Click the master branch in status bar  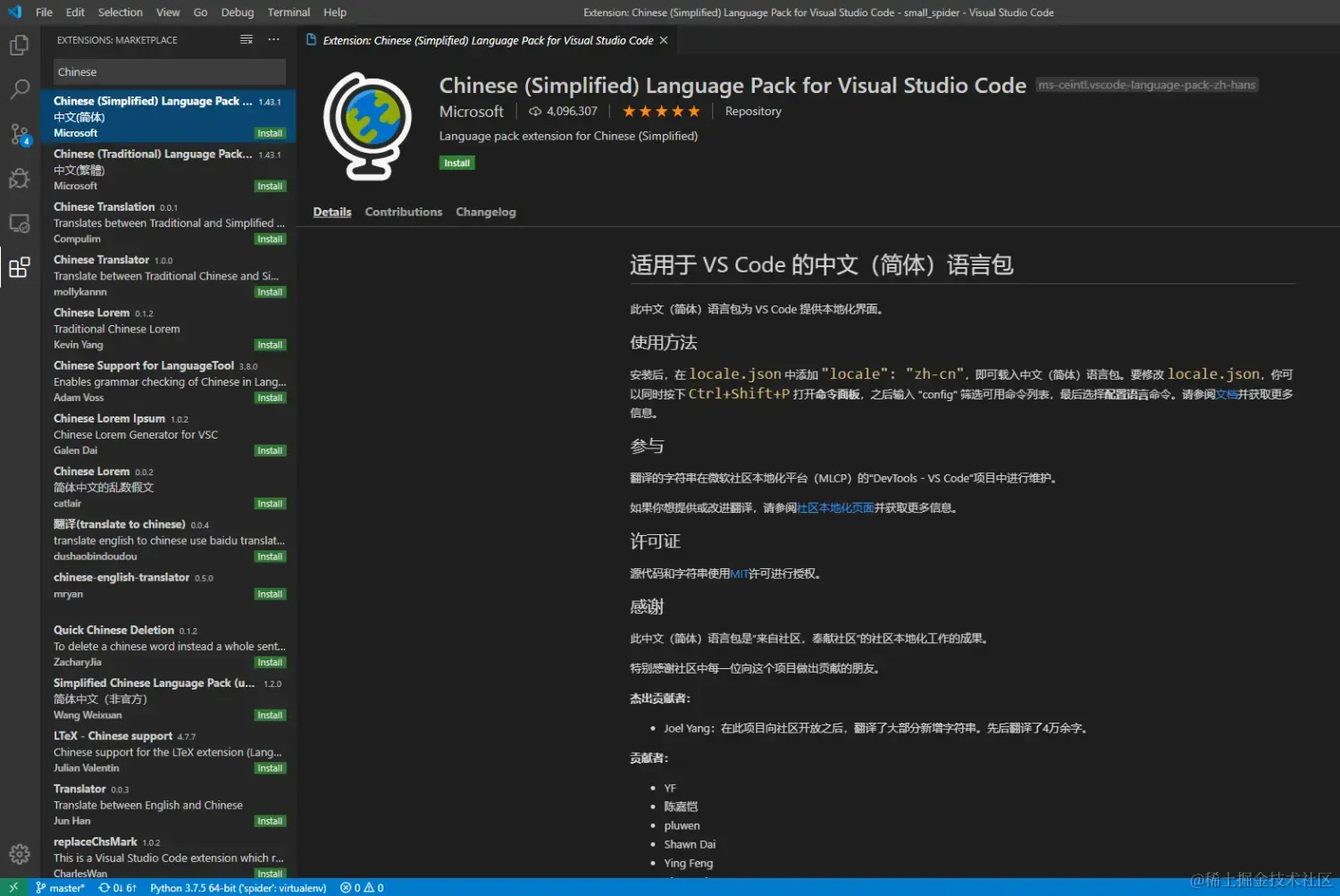pos(61,888)
